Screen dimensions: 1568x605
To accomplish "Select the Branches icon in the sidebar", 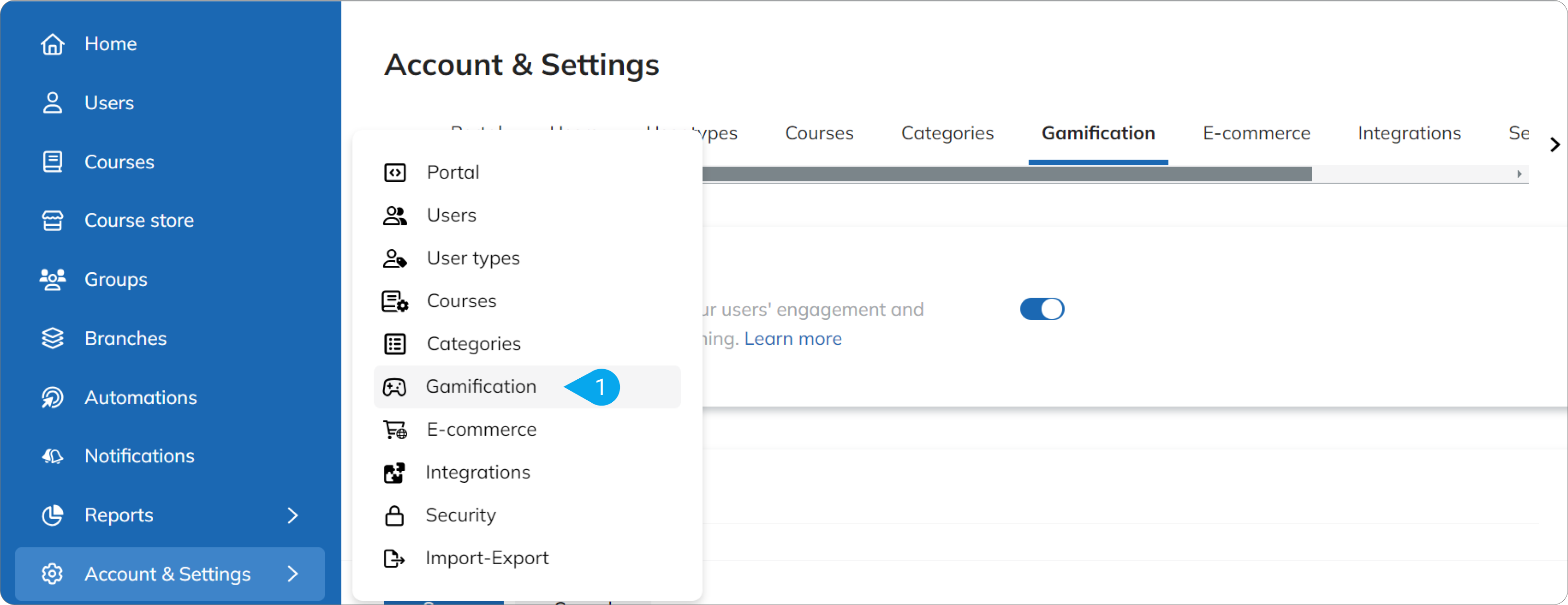I will coord(52,338).
